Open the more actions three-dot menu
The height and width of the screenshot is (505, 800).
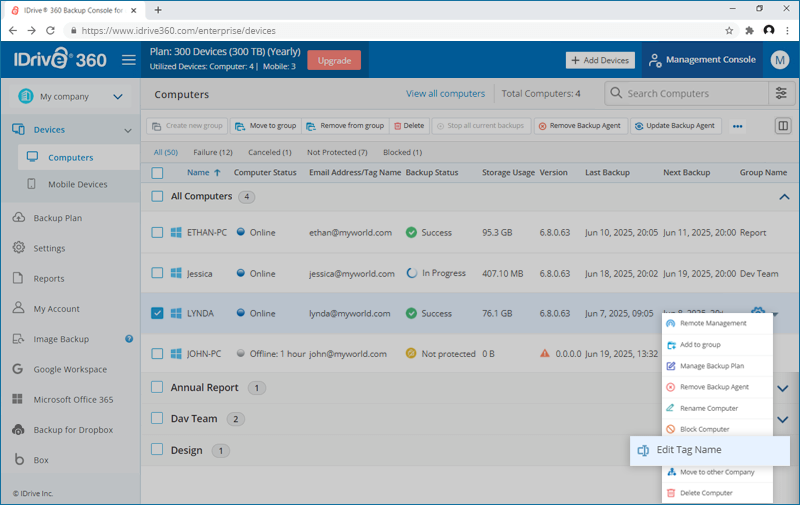(x=737, y=126)
